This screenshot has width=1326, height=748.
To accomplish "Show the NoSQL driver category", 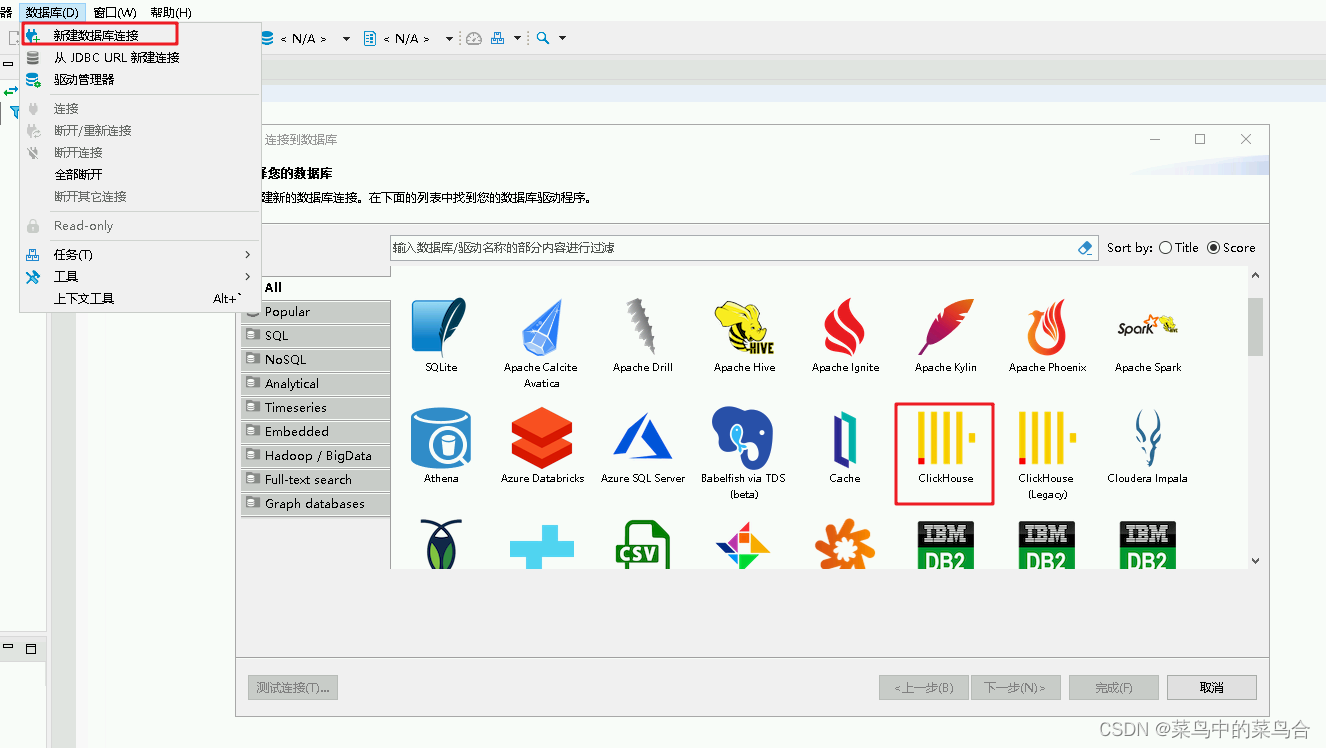I will point(316,360).
